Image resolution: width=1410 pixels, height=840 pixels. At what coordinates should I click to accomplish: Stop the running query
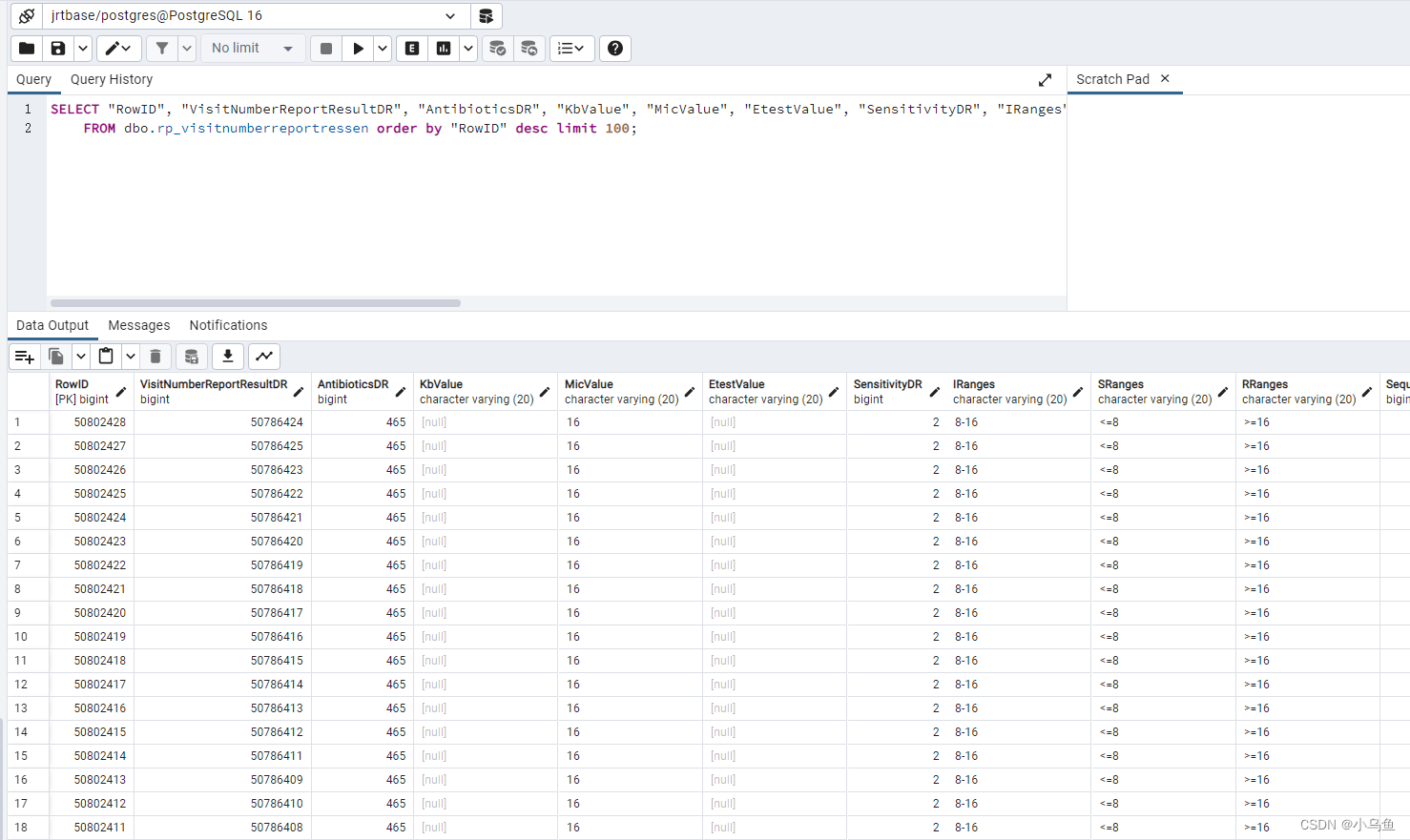pyautogui.click(x=326, y=49)
